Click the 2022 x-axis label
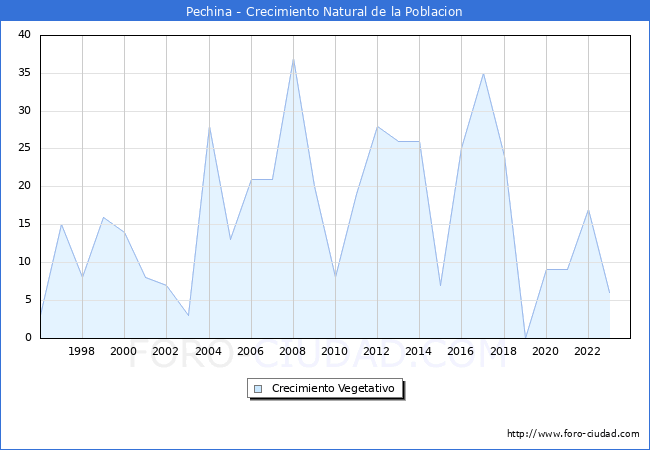The image size is (650, 450). 587,351
